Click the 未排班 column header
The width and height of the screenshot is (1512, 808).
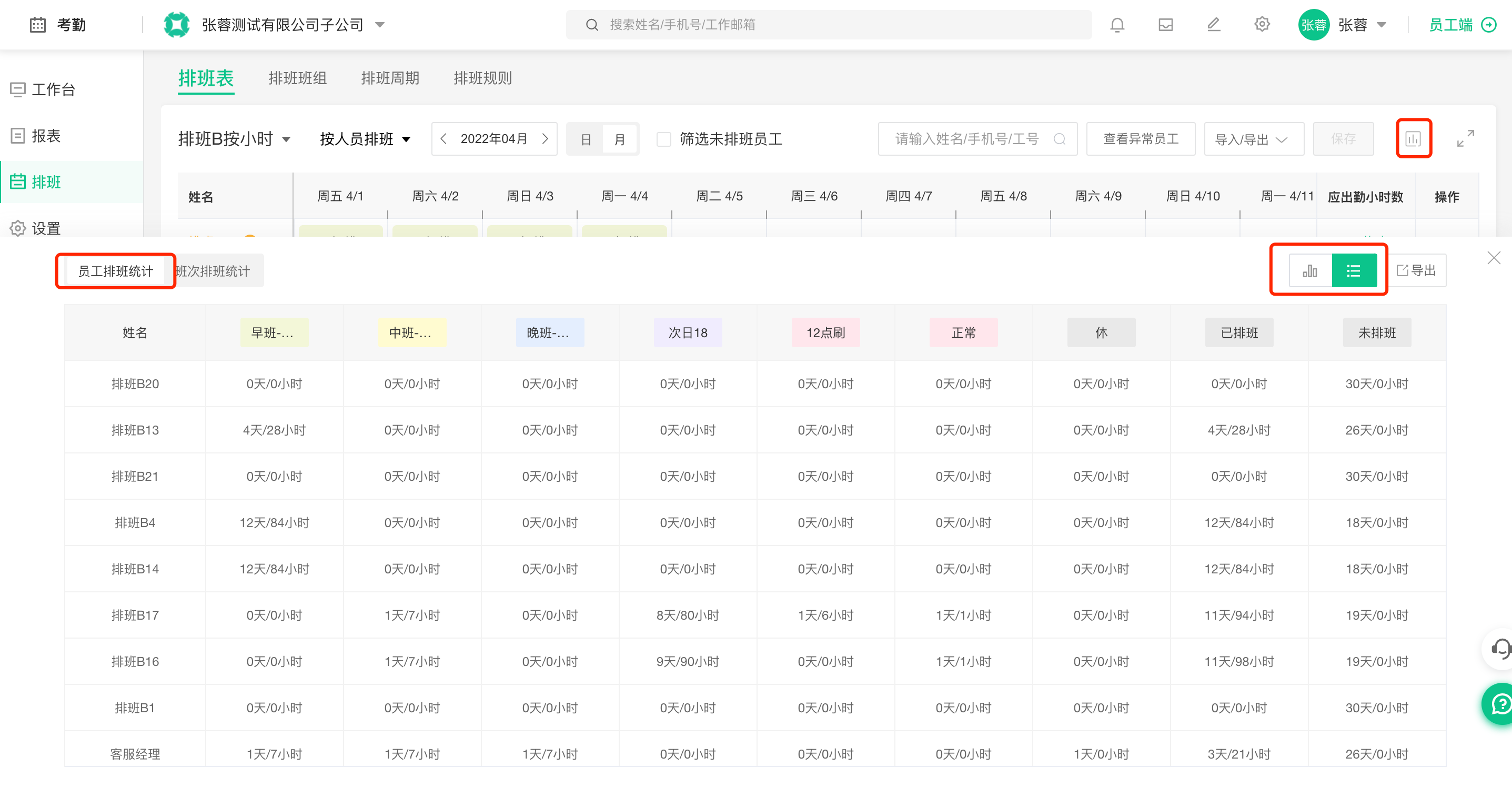pyautogui.click(x=1377, y=332)
